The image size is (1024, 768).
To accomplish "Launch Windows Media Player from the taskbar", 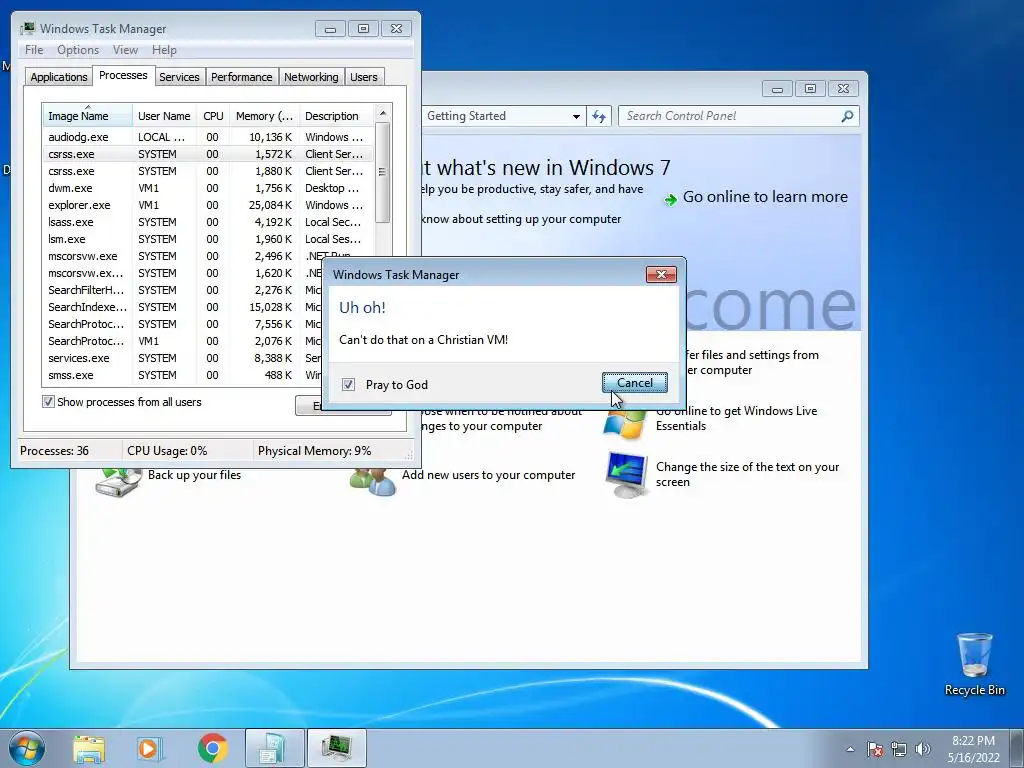I will pos(150,748).
